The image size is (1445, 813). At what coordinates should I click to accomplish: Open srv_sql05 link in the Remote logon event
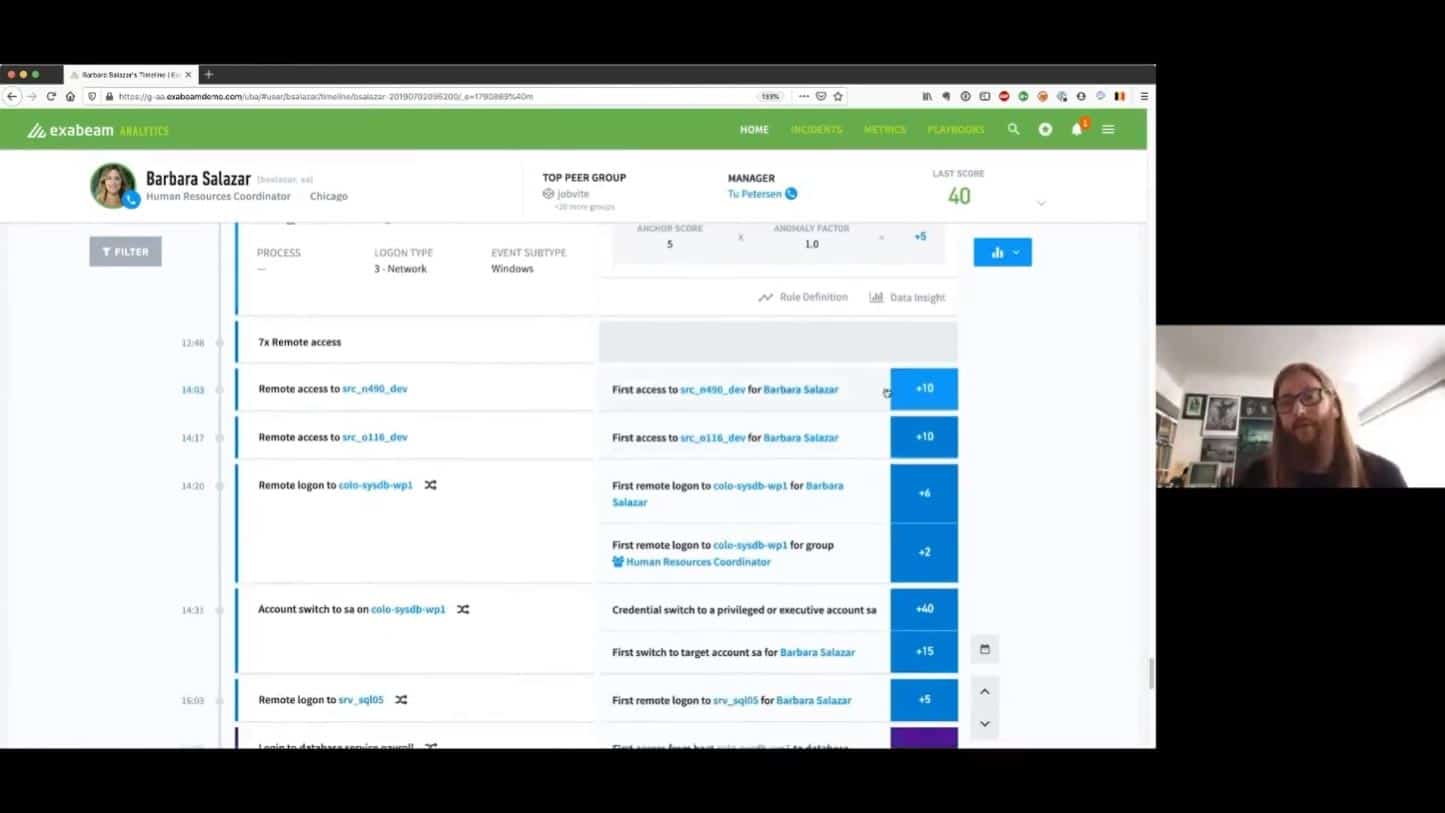361,700
